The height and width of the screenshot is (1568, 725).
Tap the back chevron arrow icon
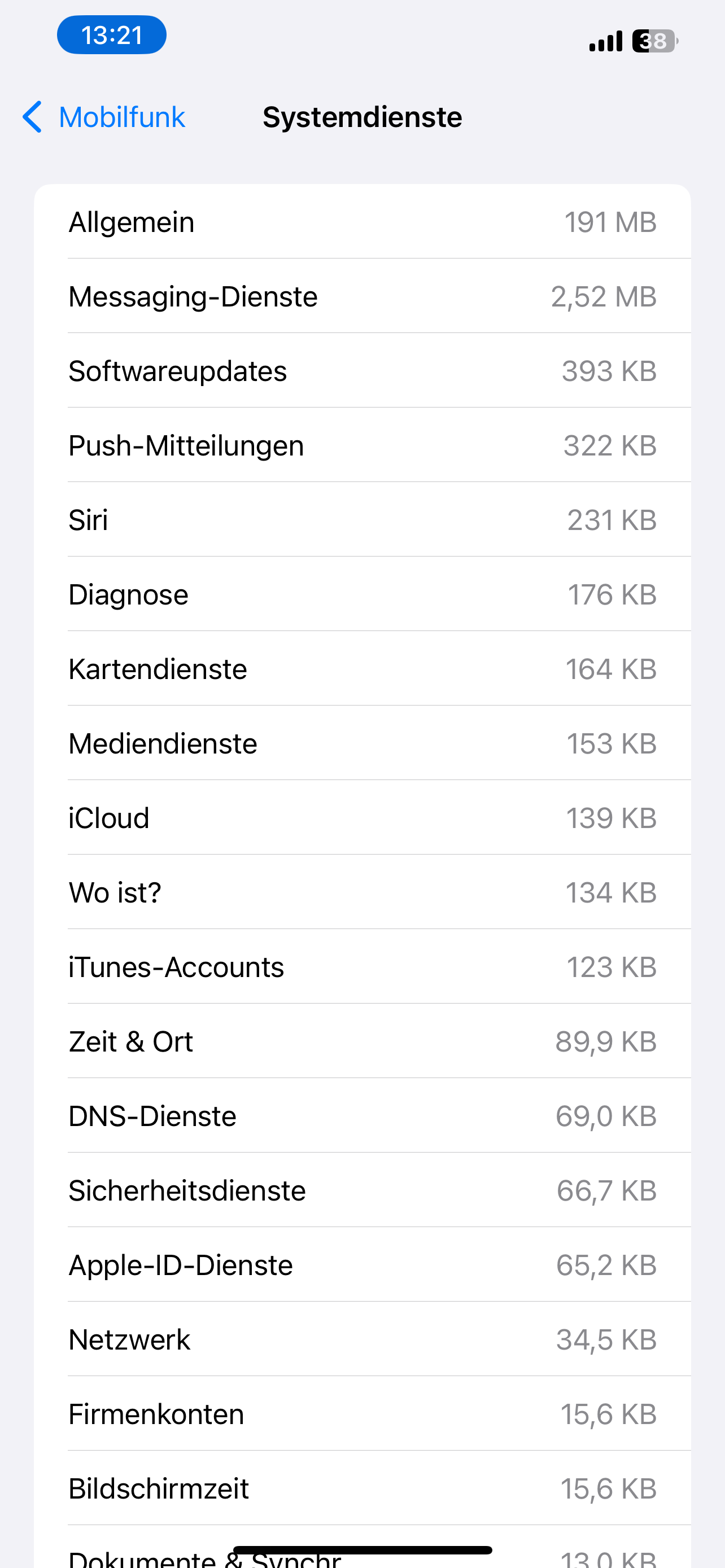(32, 117)
